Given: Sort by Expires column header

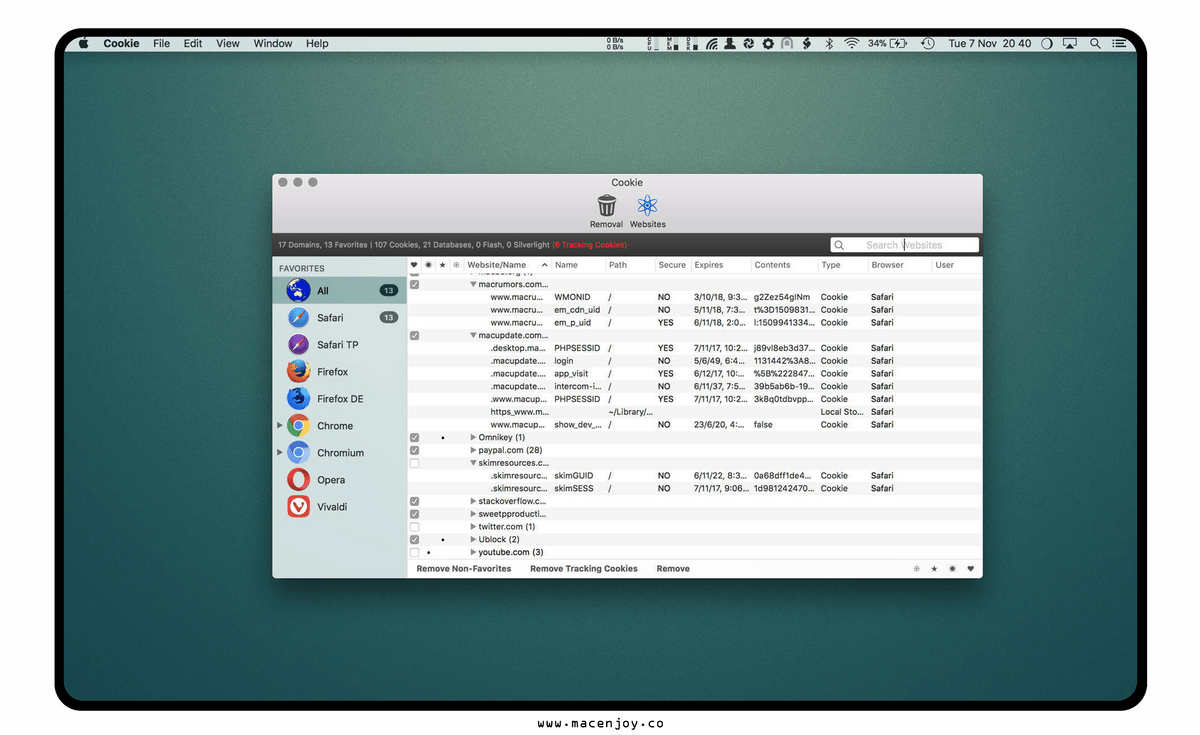Looking at the screenshot, I should tap(721, 265).
